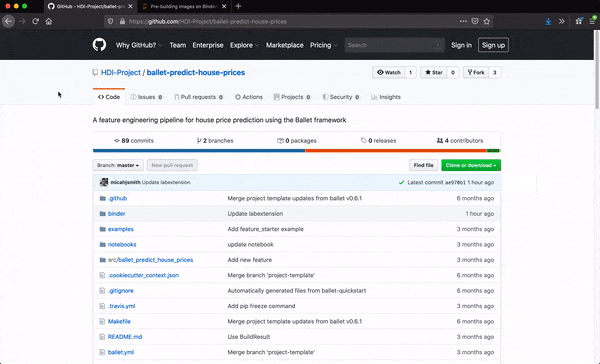Screen dimensions: 600x364
Task: Click the Pocket save icon
Action: pos(475,21)
